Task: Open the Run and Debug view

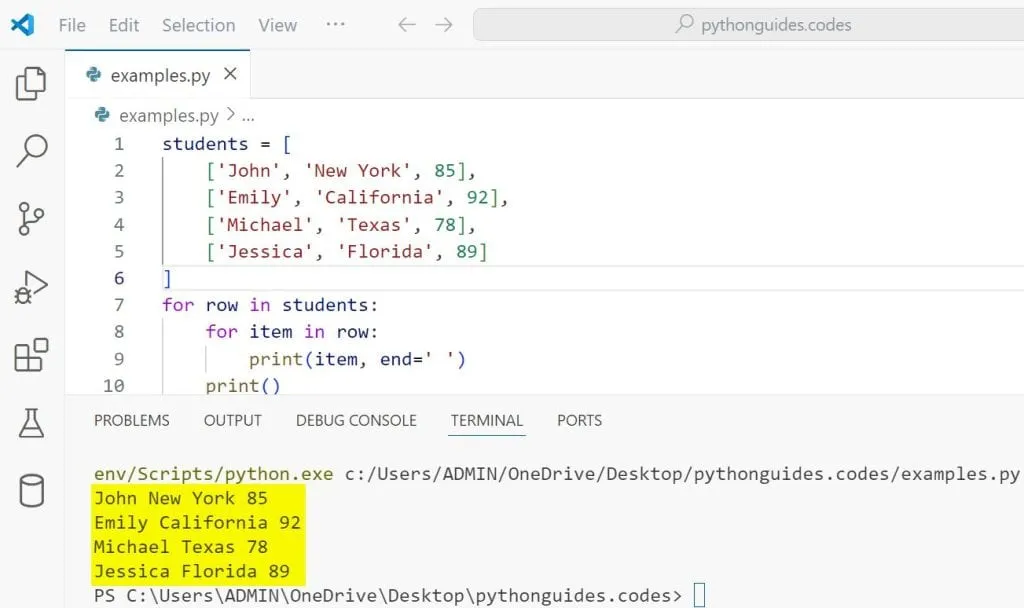Action: (x=32, y=288)
